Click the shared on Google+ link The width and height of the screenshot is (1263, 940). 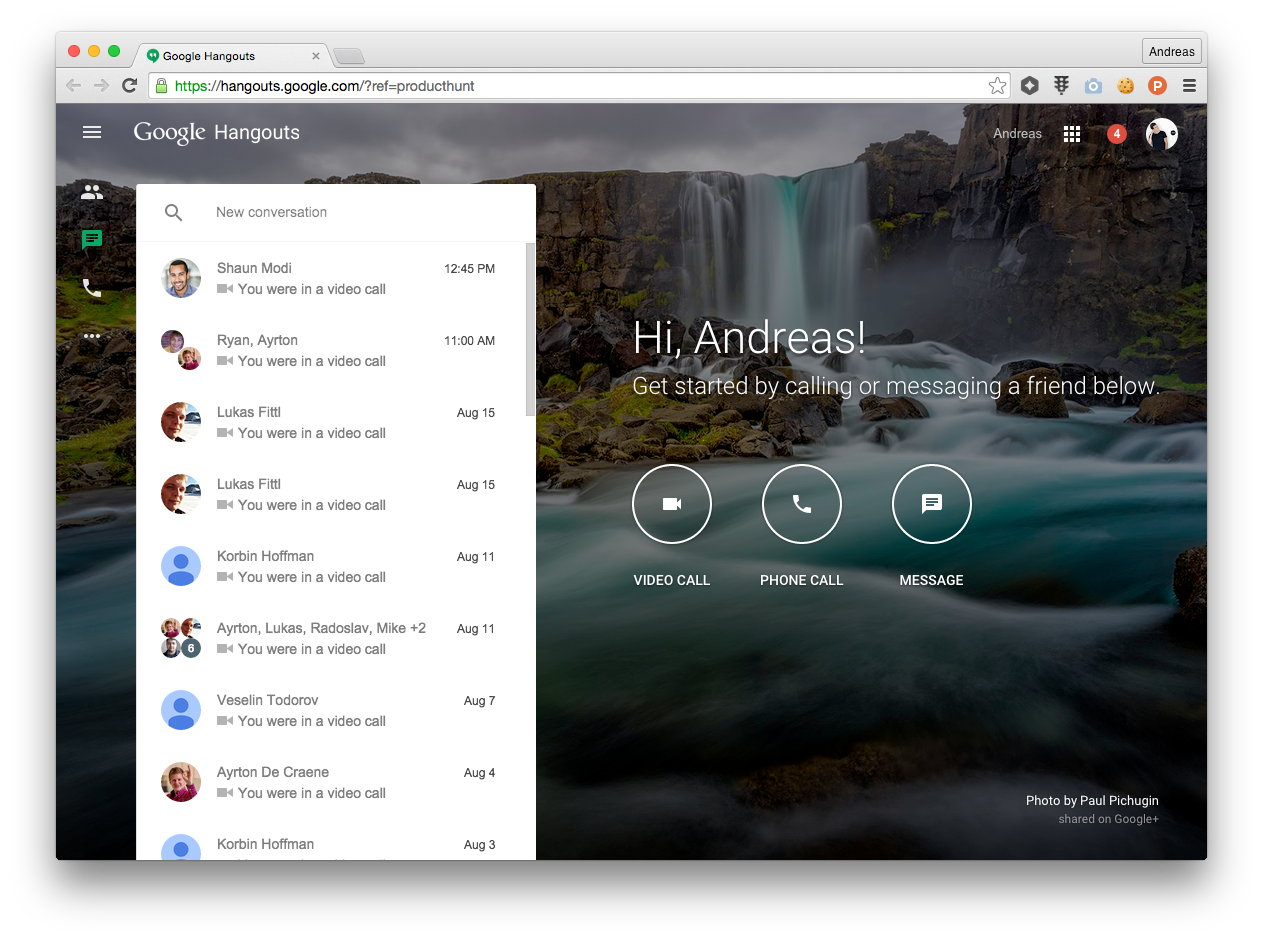coord(1109,820)
